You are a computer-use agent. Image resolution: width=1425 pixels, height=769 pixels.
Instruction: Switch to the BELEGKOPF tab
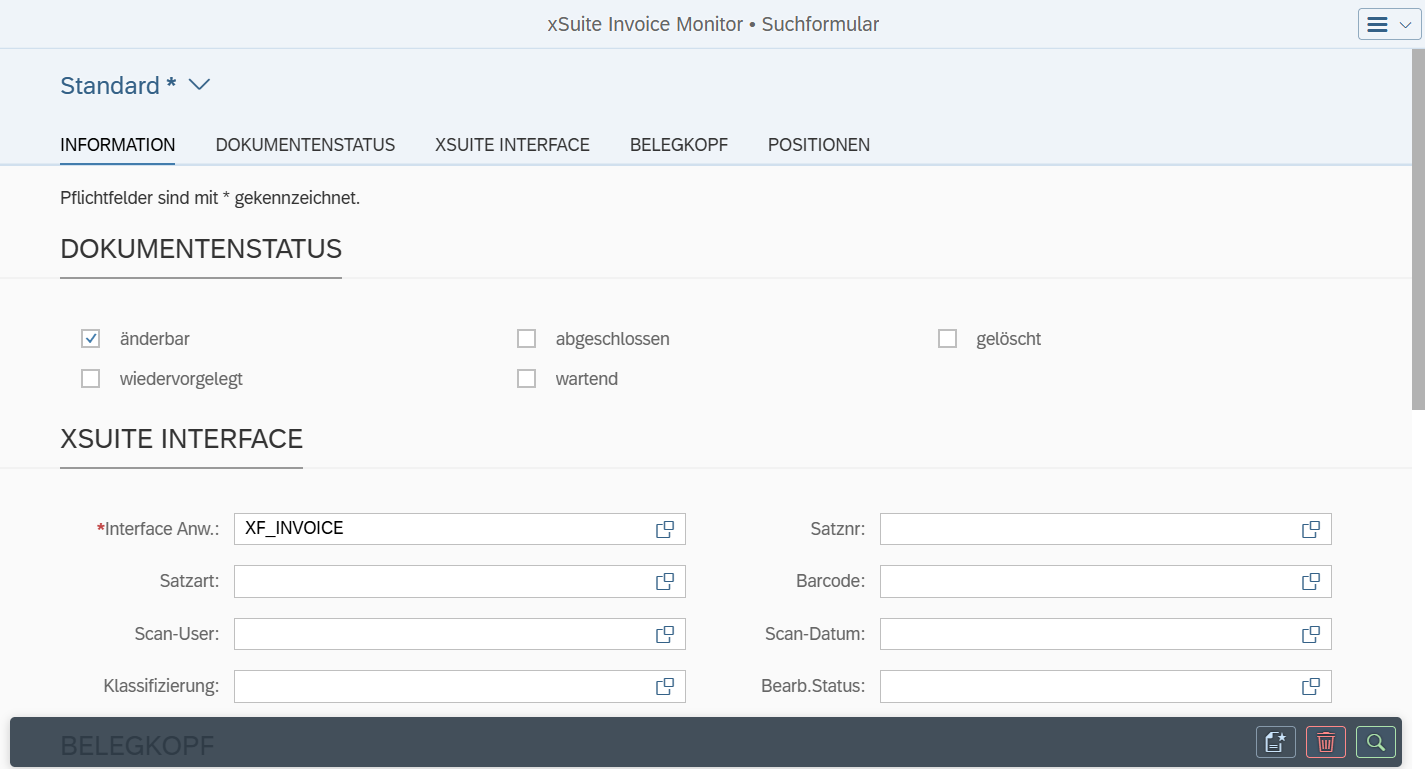[x=678, y=144]
